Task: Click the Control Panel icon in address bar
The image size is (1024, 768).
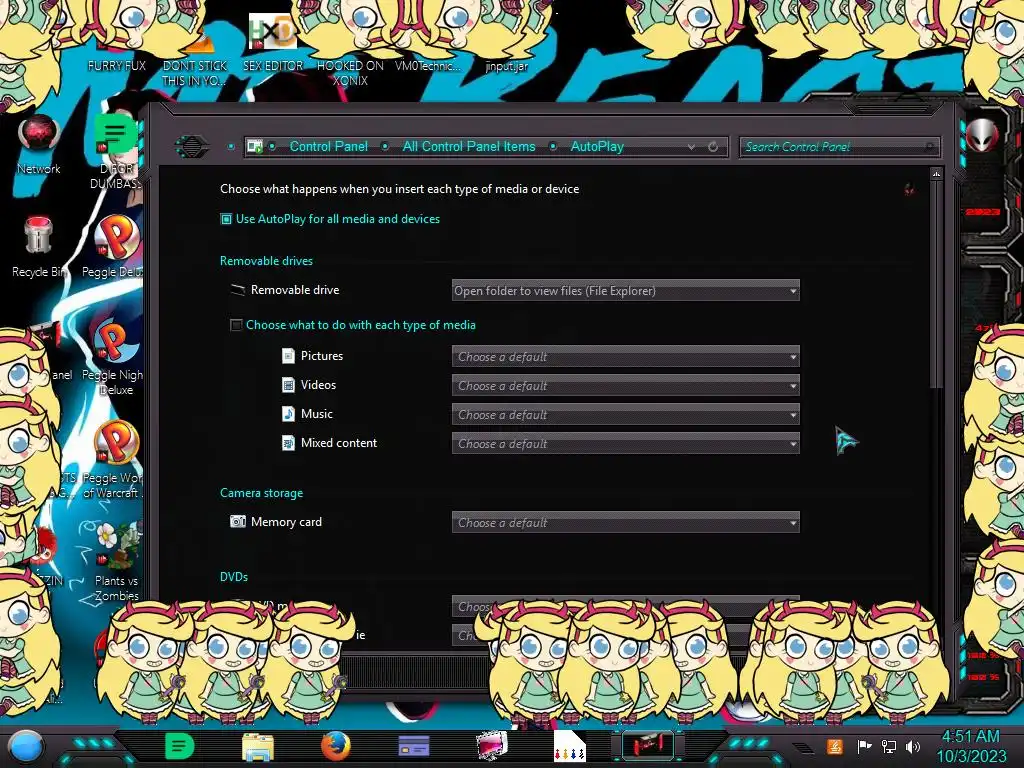Action: click(x=255, y=147)
